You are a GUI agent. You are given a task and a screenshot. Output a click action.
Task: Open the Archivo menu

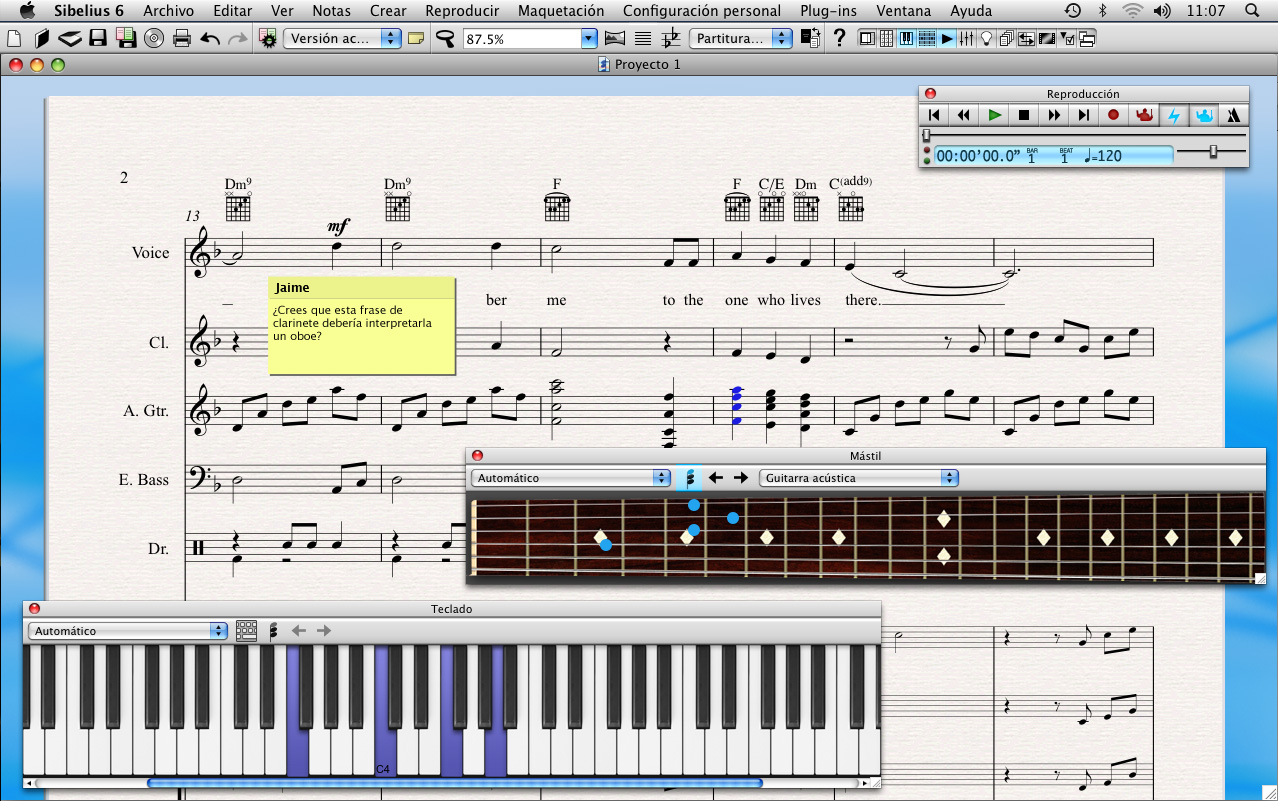point(168,11)
